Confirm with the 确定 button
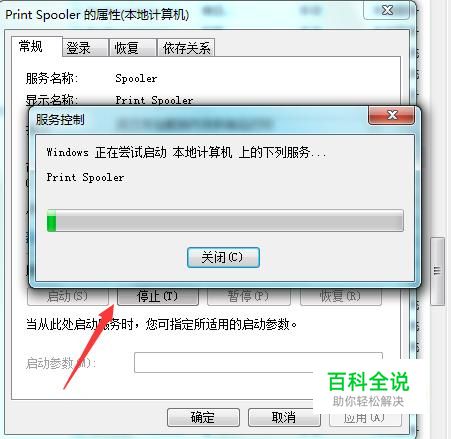The width and height of the screenshot is (451, 439). [x=203, y=417]
